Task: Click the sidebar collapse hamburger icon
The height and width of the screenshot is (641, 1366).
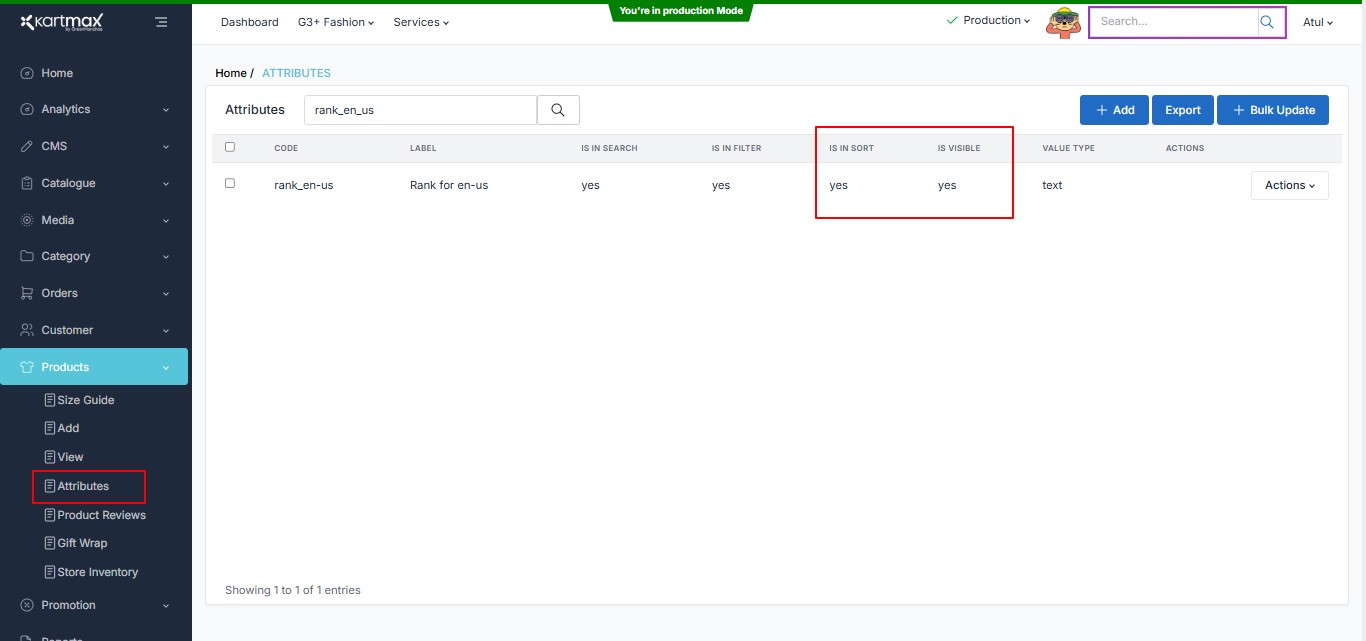Action: point(161,22)
